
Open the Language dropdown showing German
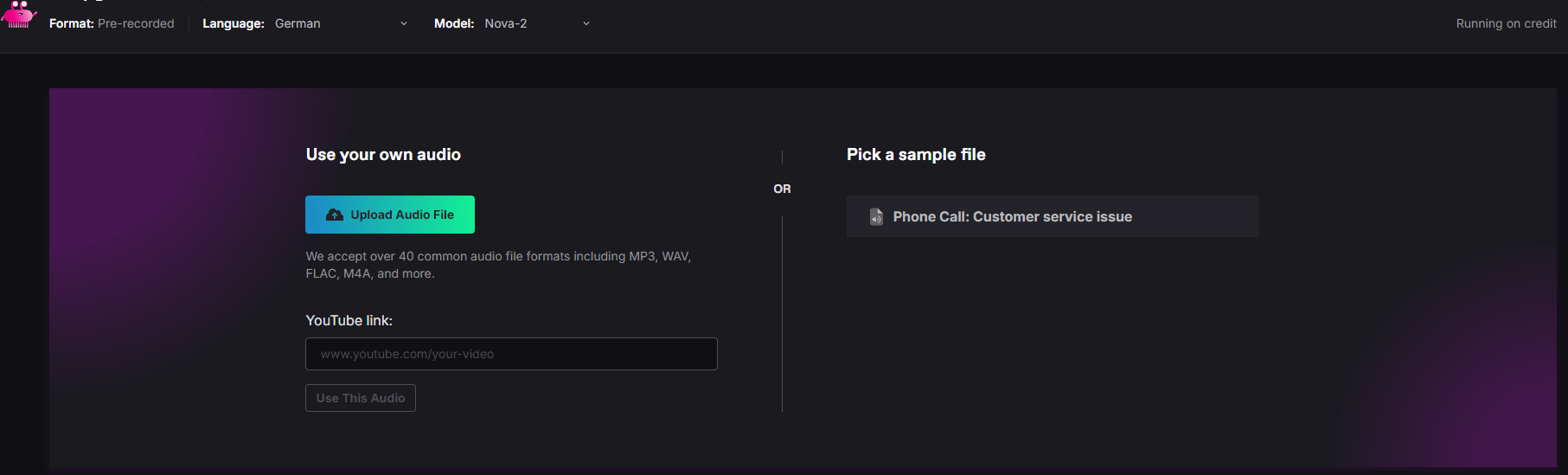click(x=341, y=23)
